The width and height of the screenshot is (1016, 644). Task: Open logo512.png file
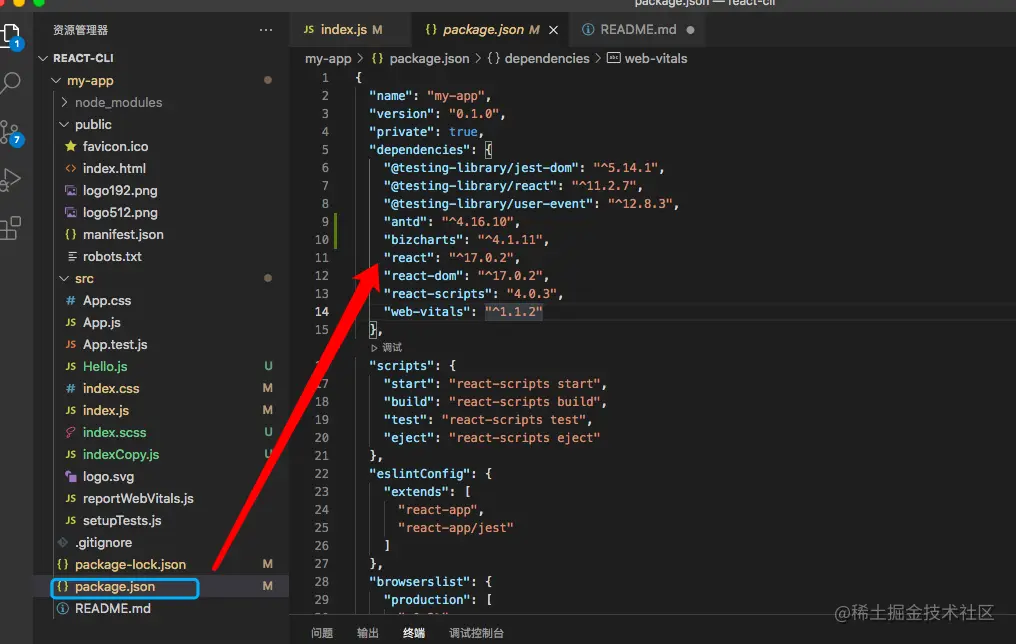click(x=120, y=213)
